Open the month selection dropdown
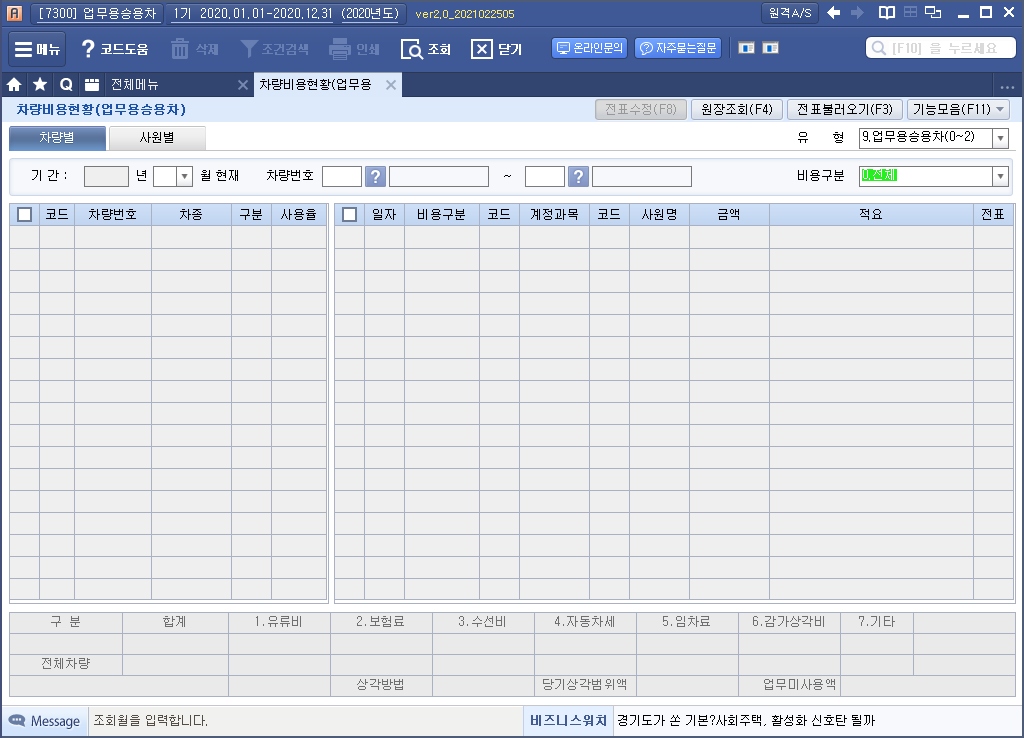This screenshot has height=738, width=1024. click(184, 176)
